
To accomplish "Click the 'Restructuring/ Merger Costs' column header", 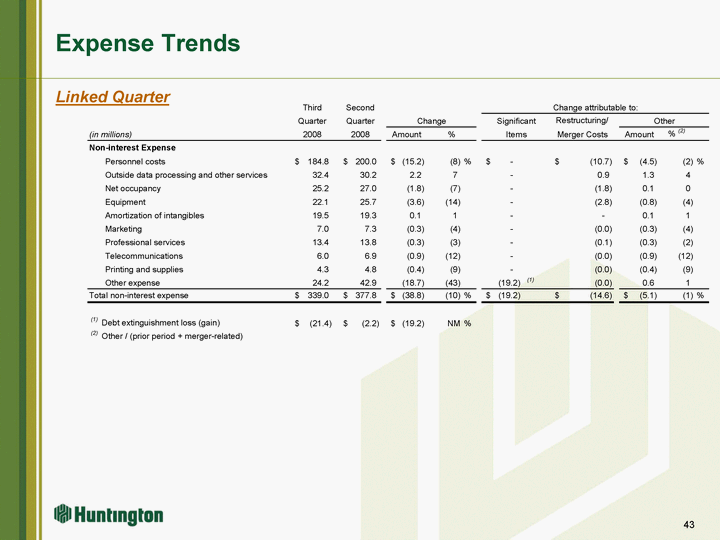I will [x=582, y=128].
